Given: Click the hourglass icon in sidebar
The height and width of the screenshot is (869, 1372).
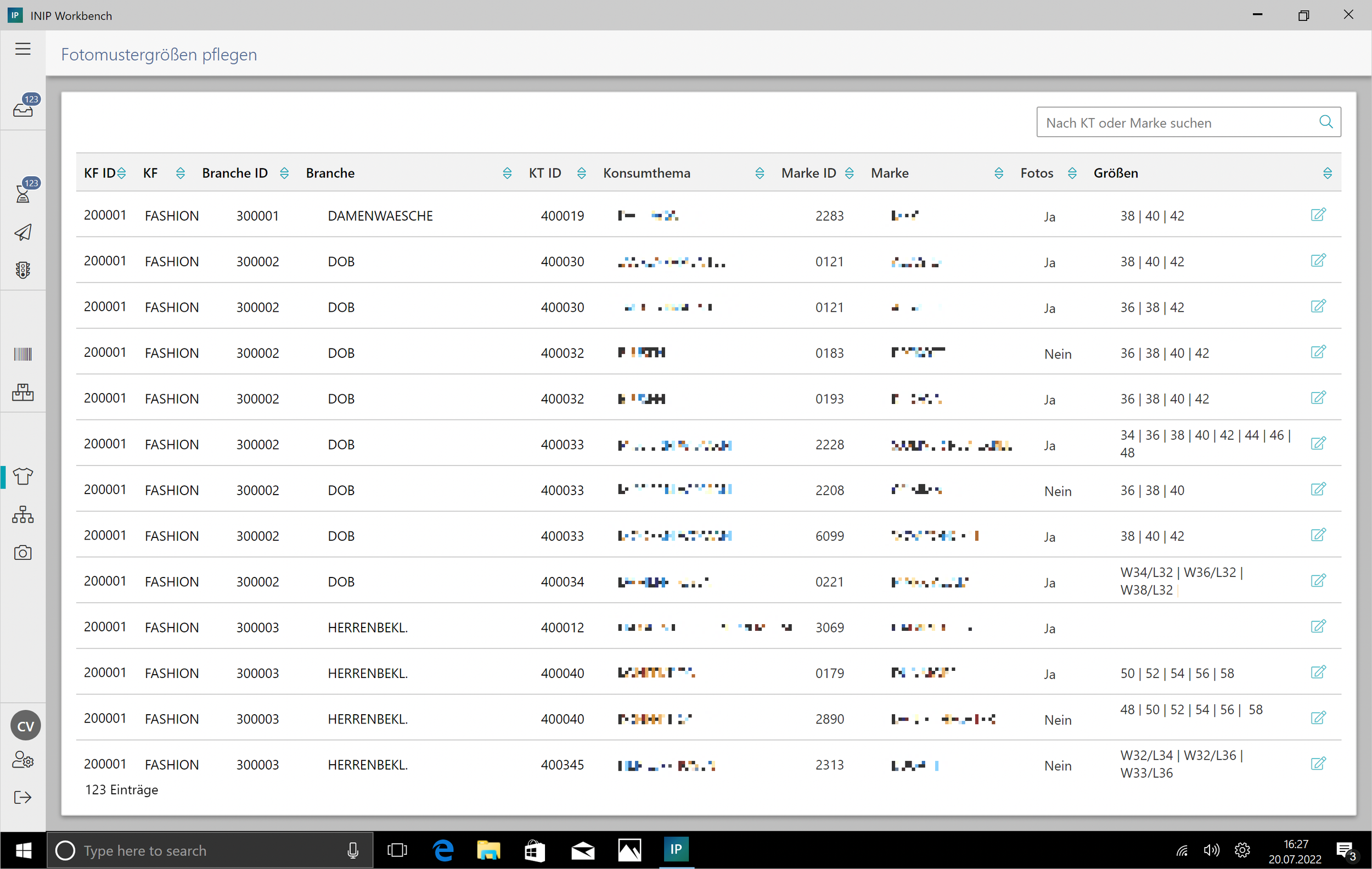Looking at the screenshot, I should click(x=24, y=194).
